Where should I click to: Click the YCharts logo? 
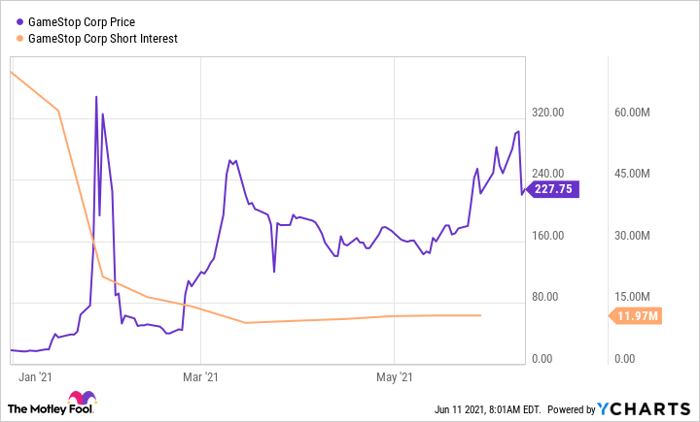coord(643,408)
